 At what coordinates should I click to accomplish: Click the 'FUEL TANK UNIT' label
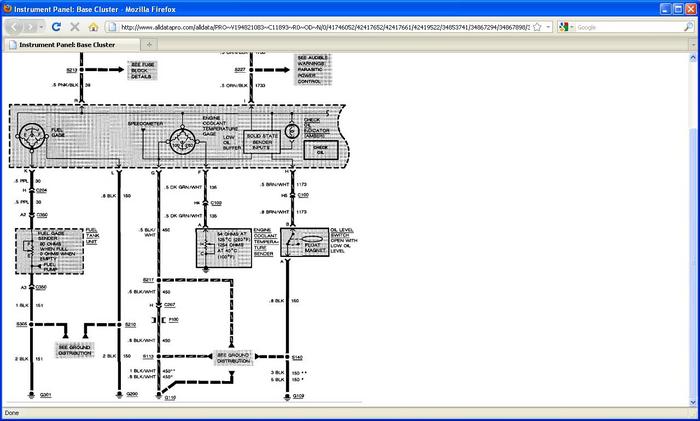click(92, 236)
